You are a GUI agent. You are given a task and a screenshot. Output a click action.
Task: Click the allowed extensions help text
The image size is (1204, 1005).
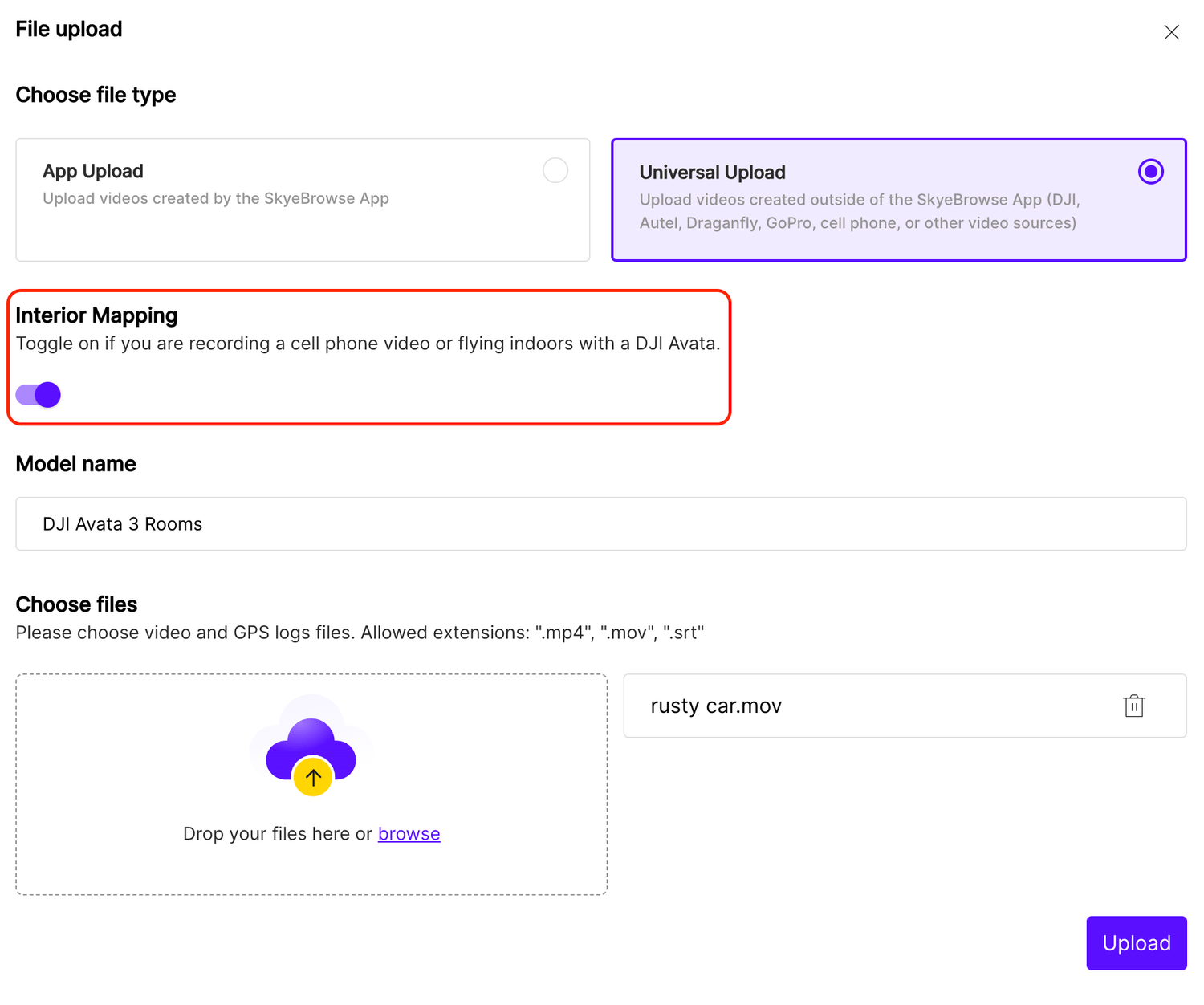360,633
